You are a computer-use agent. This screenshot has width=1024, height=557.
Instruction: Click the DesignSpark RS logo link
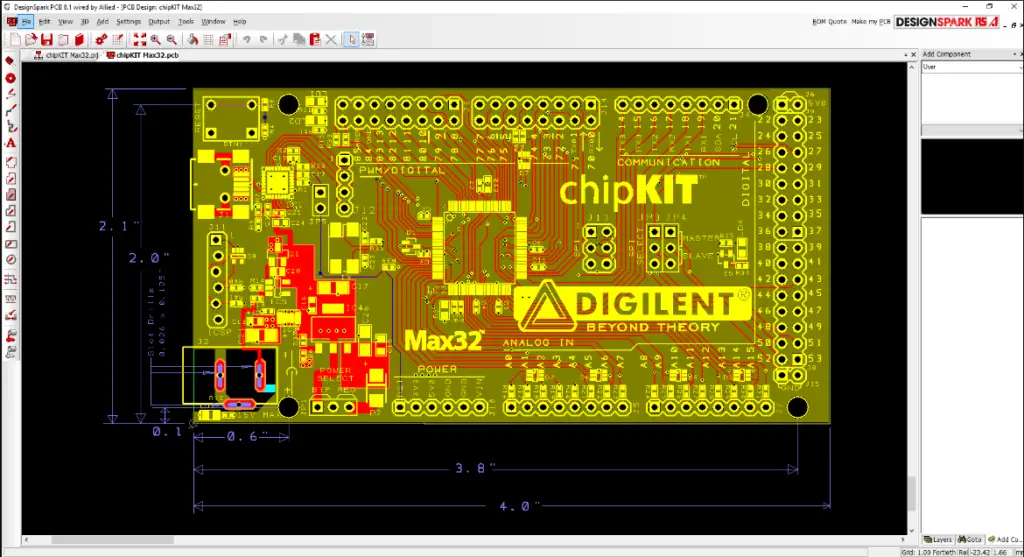pos(947,22)
